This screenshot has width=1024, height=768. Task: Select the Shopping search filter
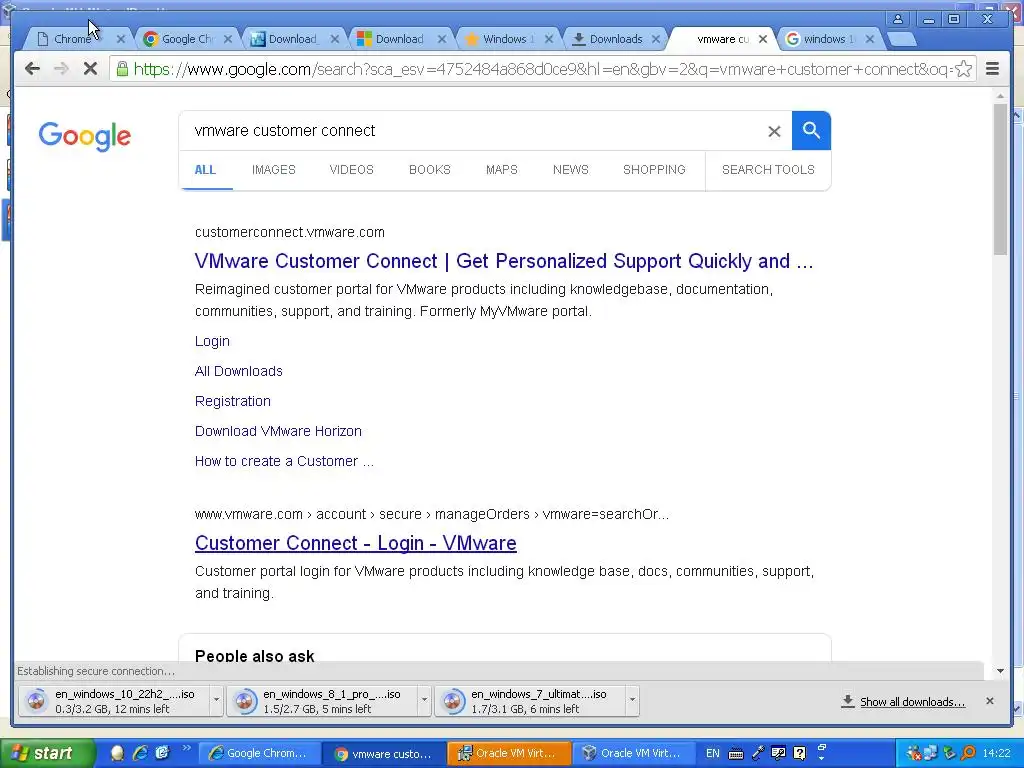[x=654, y=170]
